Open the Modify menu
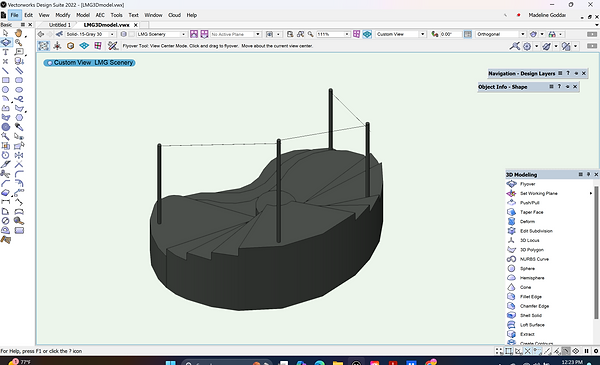 pyautogui.click(x=63, y=15)
